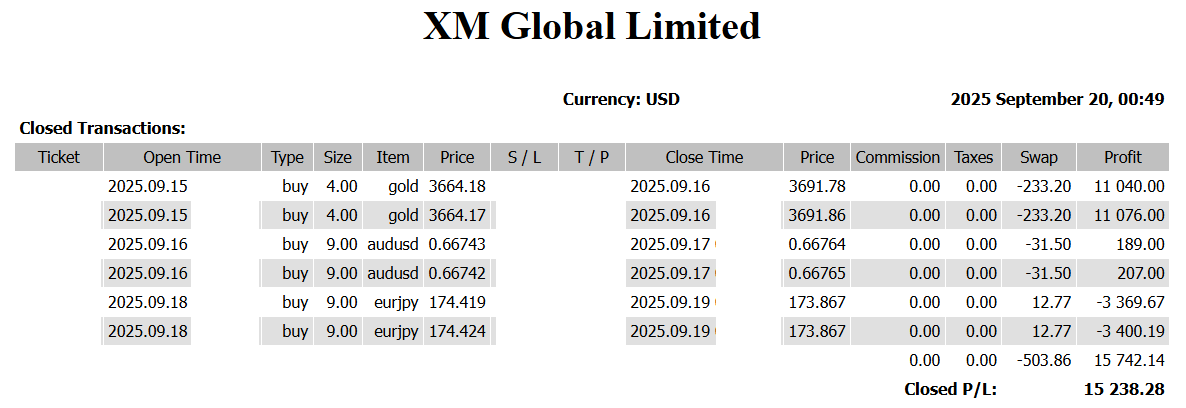
Task: Click the Size column header
Action: 338,157
